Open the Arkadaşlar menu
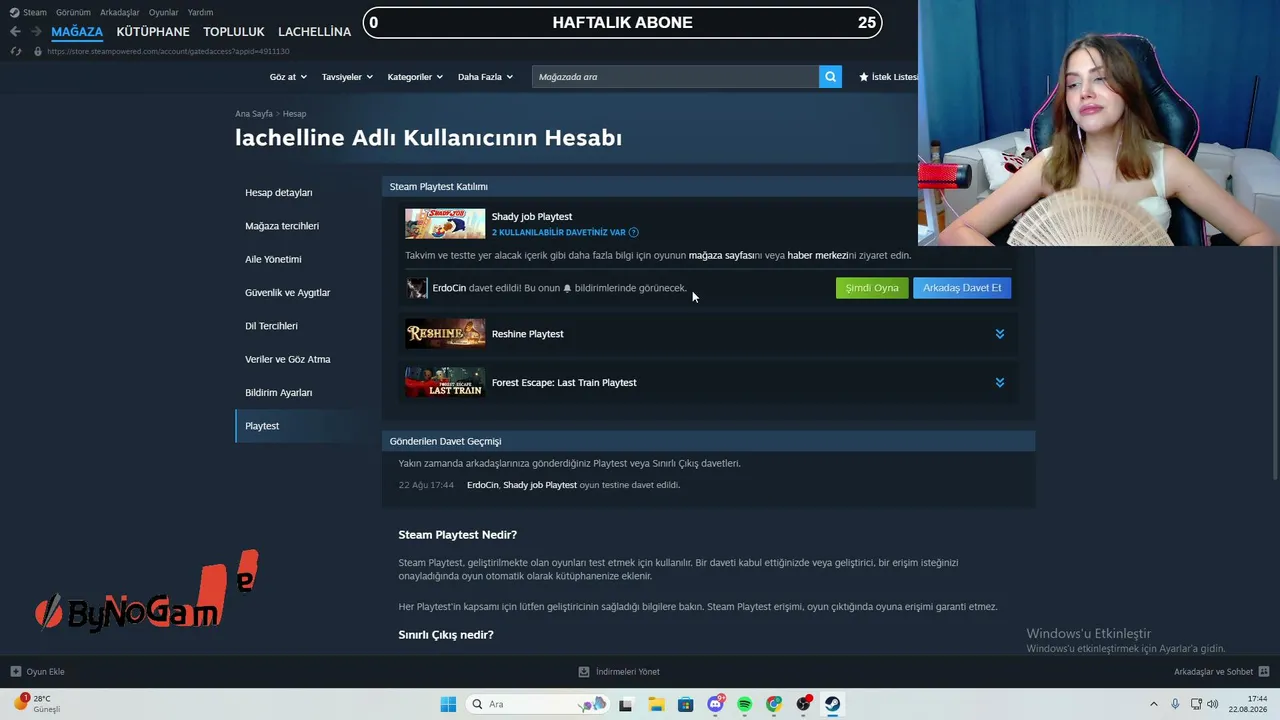 119,13
